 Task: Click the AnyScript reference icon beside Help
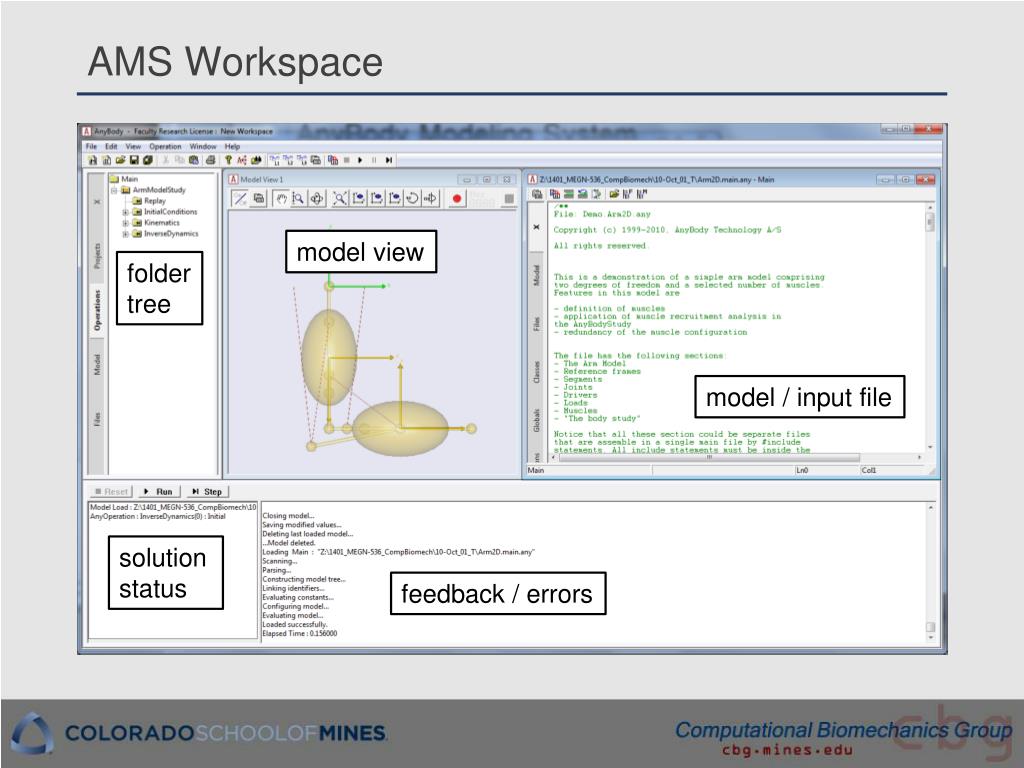242,160
